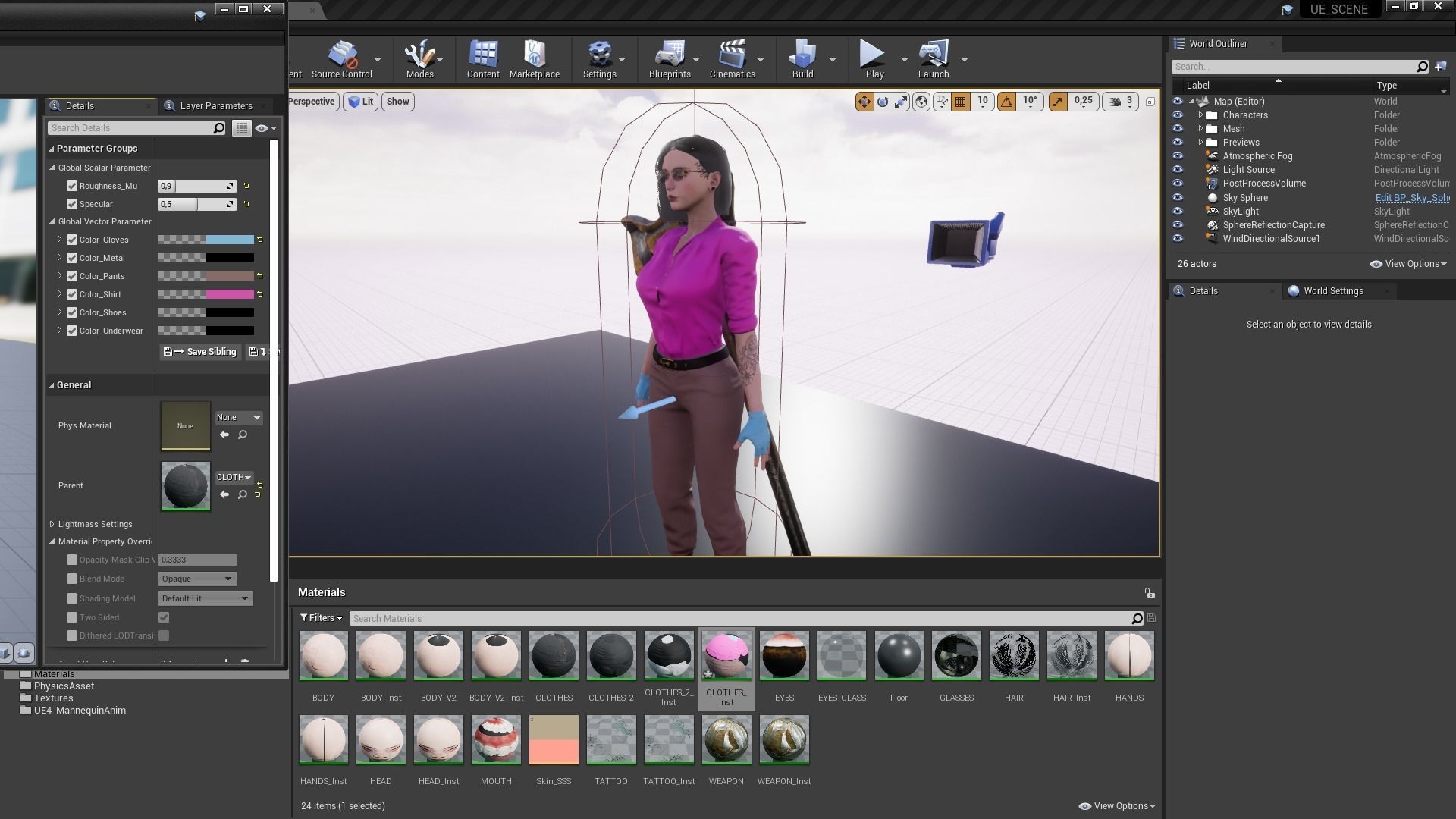Change camera speed setting icon

tap(1122, 102)
